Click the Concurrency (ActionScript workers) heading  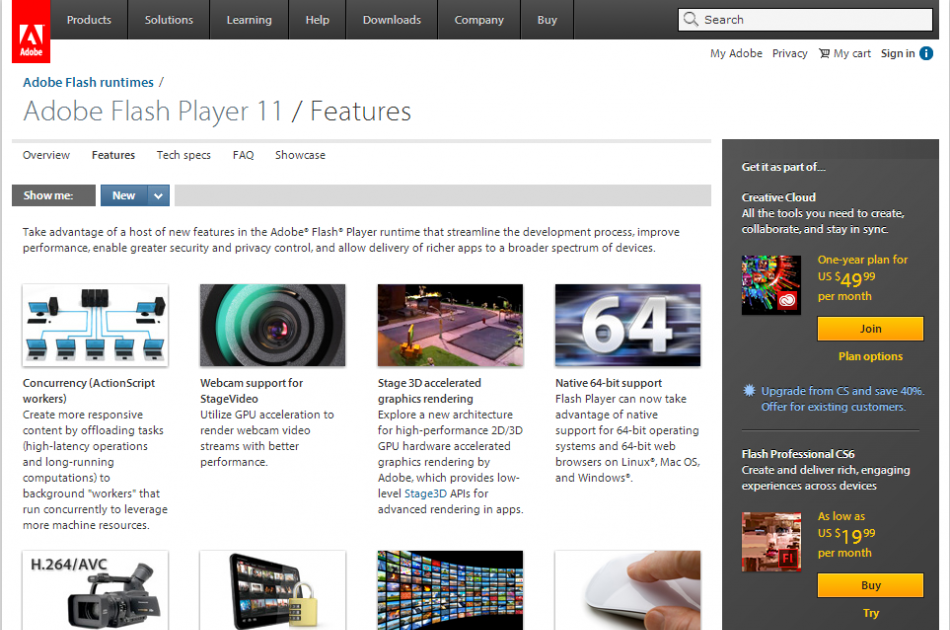pyautogui.click(x=88, y=391)
